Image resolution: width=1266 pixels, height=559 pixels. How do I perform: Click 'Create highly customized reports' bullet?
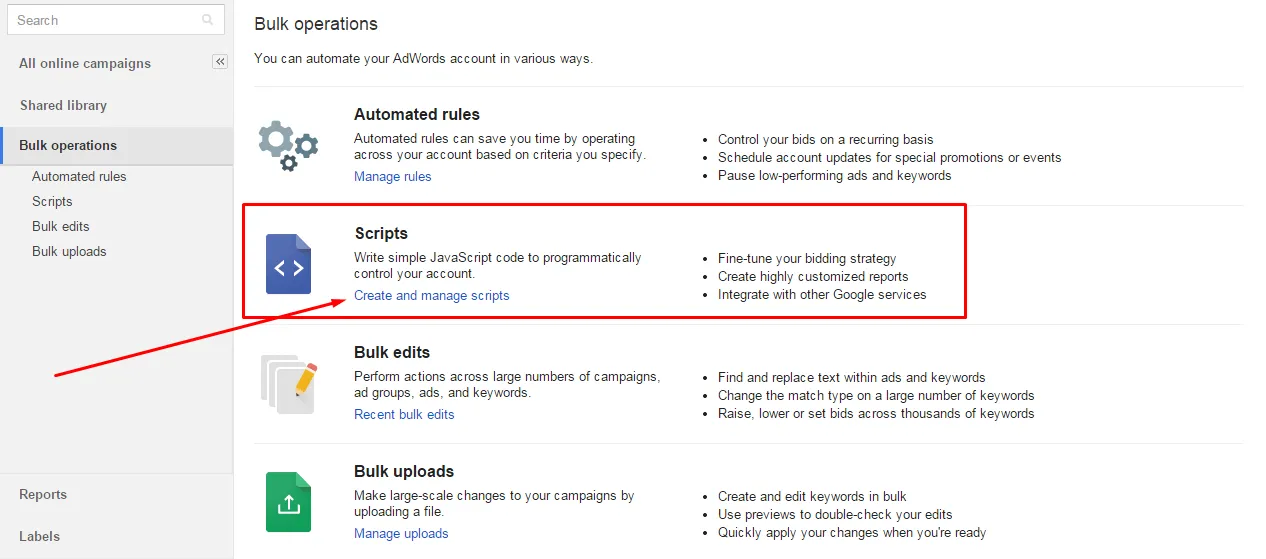(x=813, y=276)
